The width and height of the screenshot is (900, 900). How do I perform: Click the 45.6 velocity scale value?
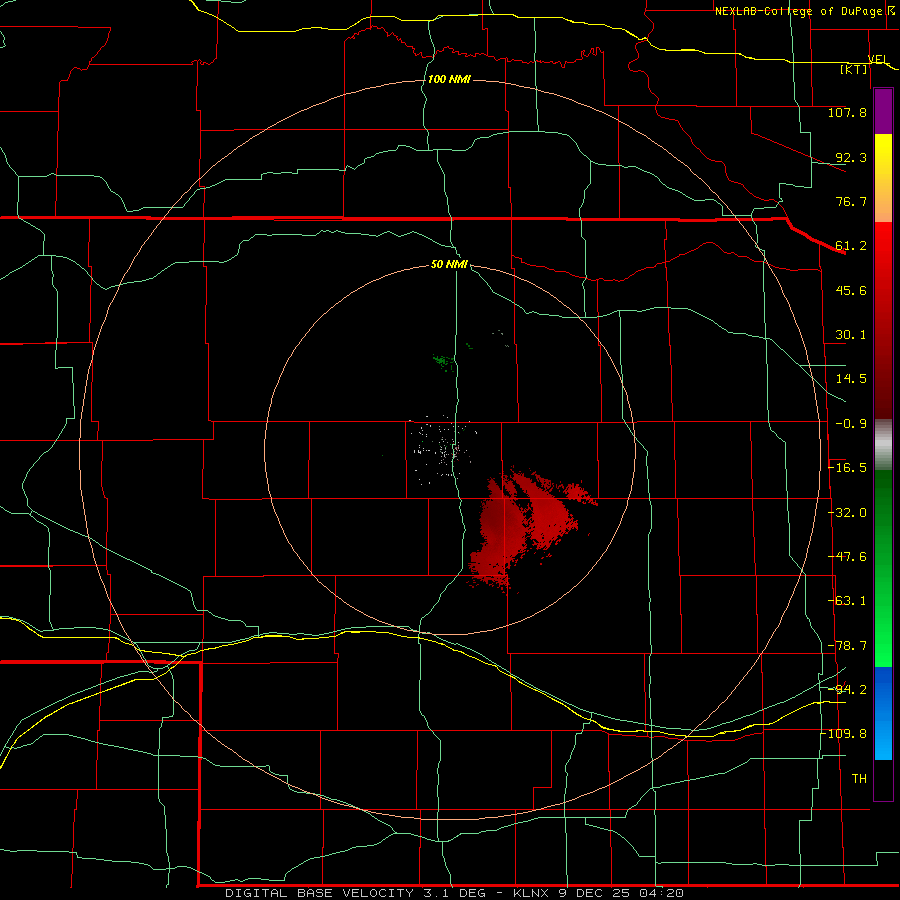[x=851, y=290]
